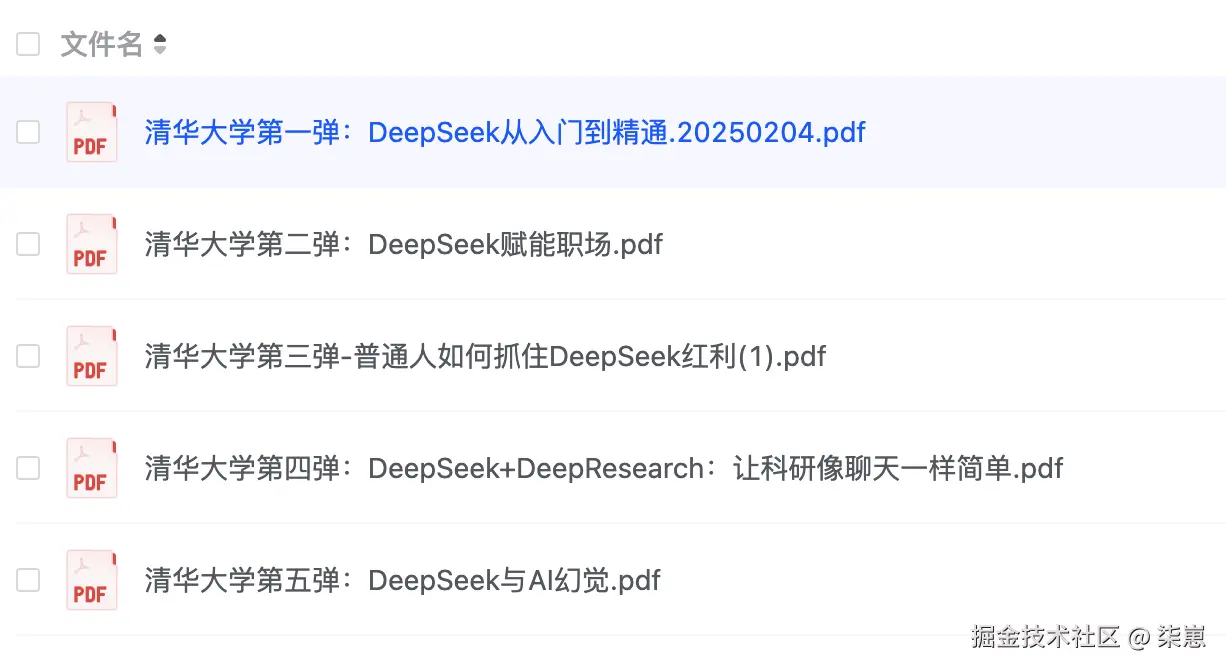Screen dimensions: 1226x670
Task: Click PDF icon of 让科研像聊天一样简单 file
Action: pyautogui.click(x=91, y=468)
